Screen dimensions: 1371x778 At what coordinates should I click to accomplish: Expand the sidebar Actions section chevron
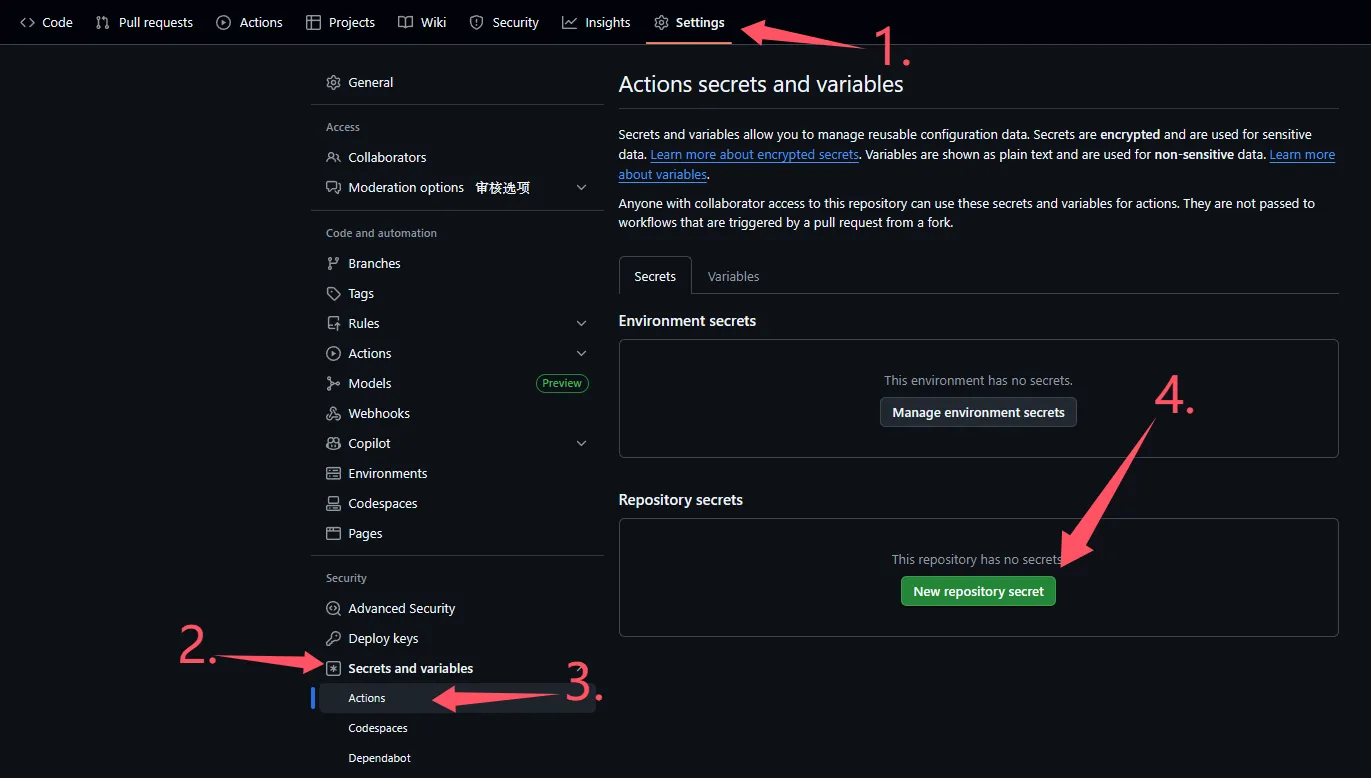tap(582, 354)
